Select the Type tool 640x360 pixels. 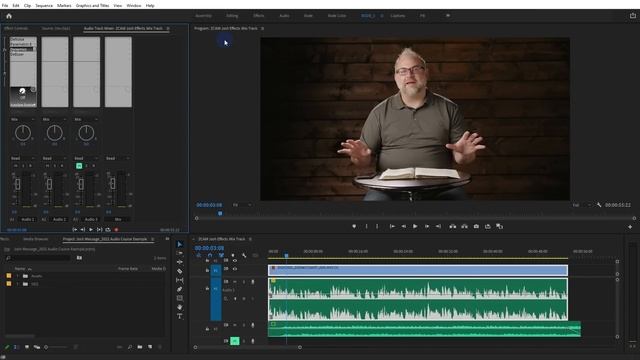(x=180, y=316)
